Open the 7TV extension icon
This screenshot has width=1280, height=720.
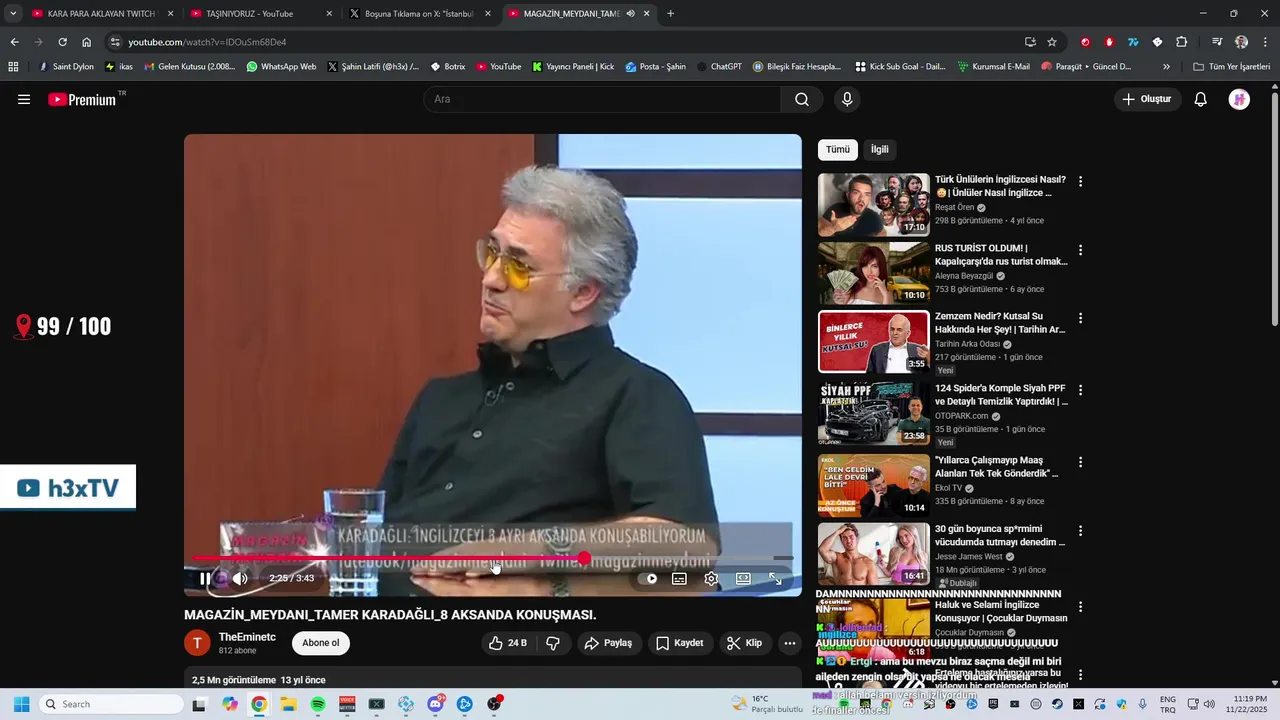coord(1133,42)
